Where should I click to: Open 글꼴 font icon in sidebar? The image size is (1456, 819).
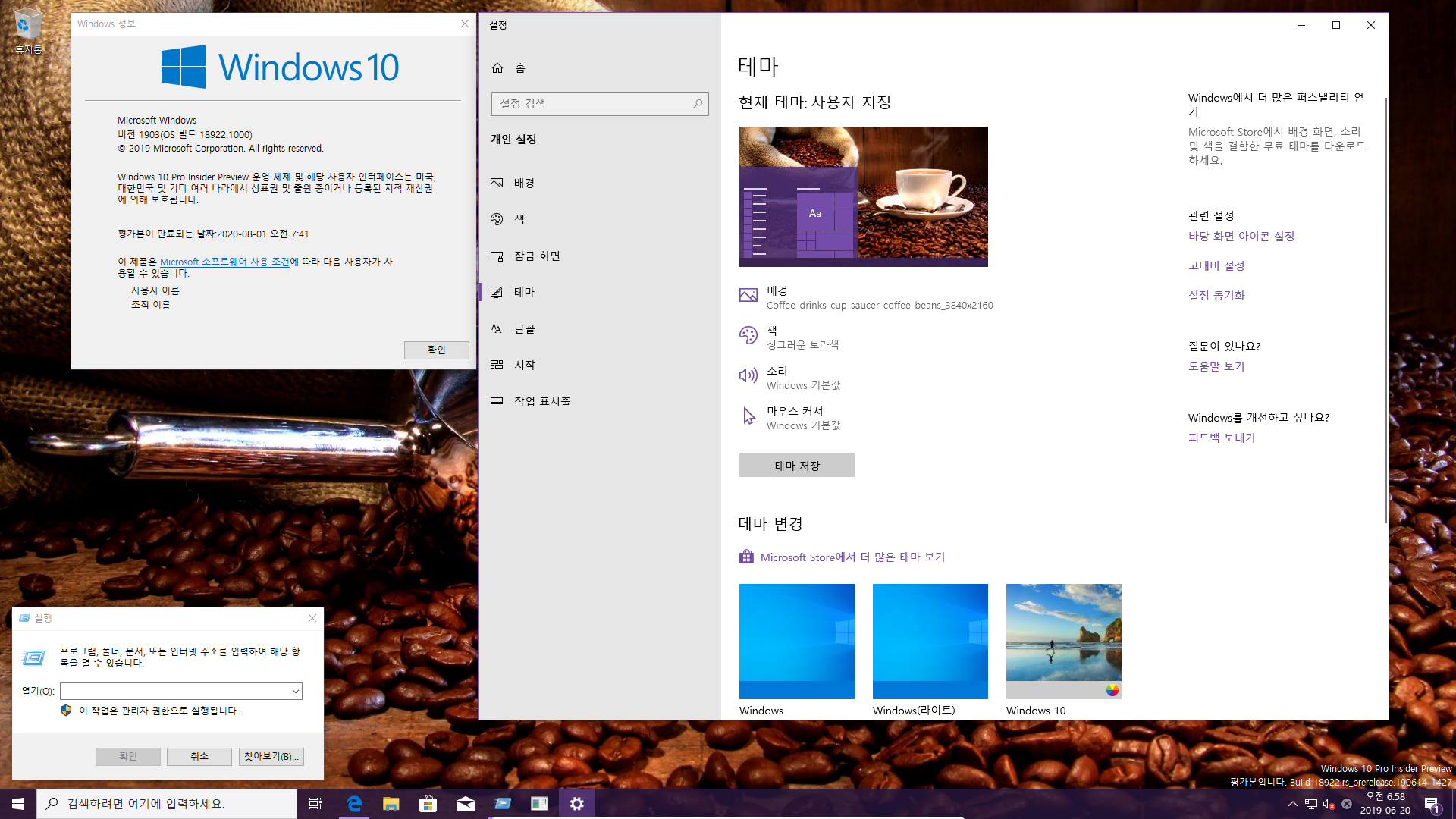coord(497,329)
